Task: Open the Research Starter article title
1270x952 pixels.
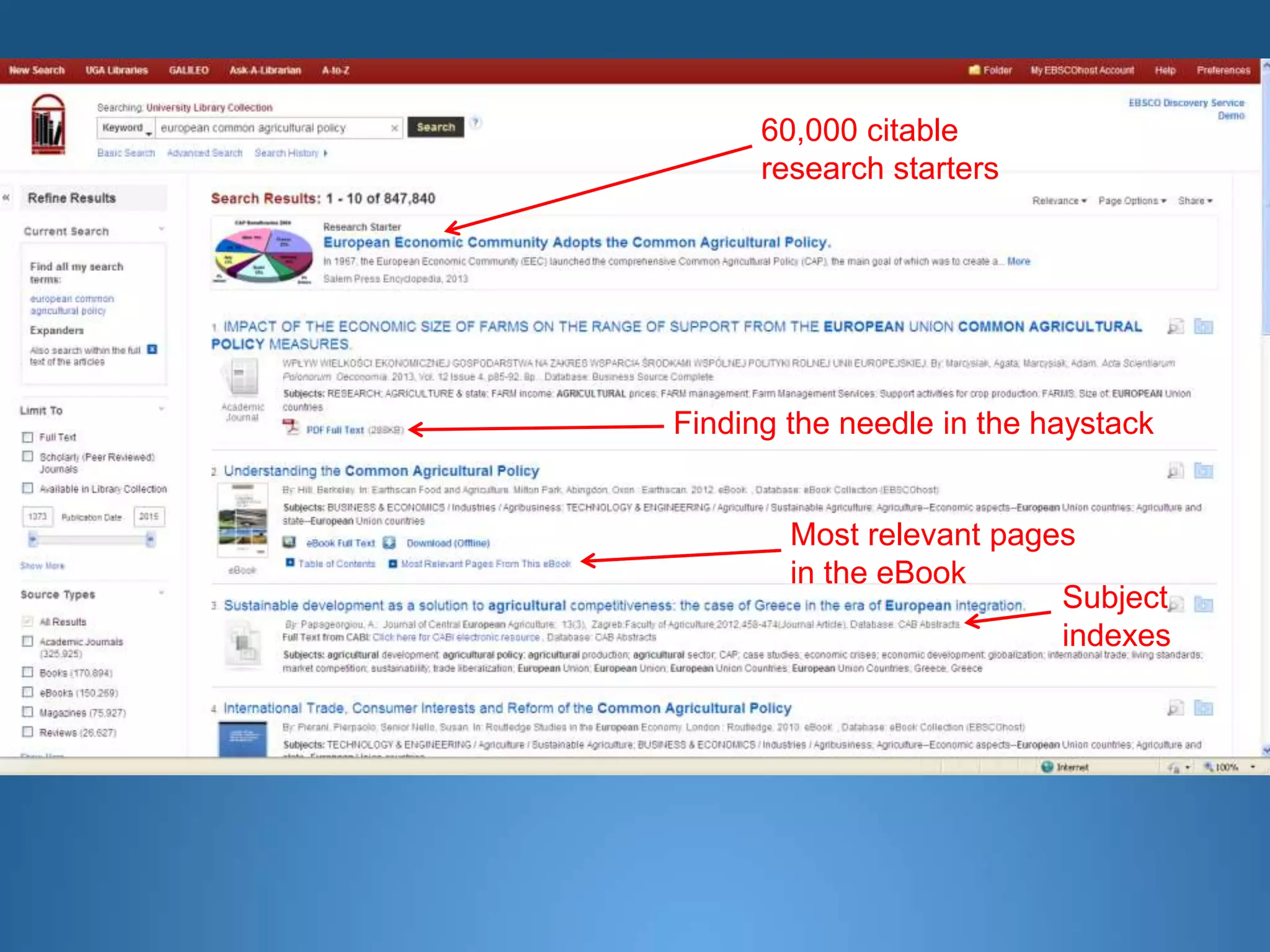Action: pos(577,242)
